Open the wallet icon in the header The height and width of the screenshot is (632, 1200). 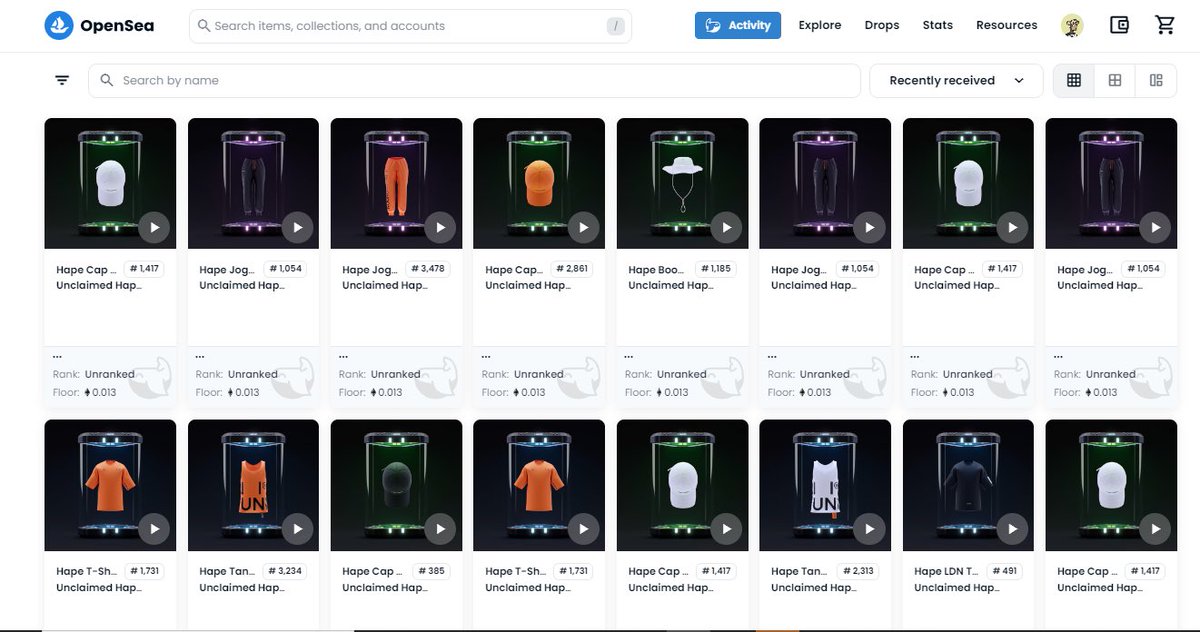click(1119, 26)
